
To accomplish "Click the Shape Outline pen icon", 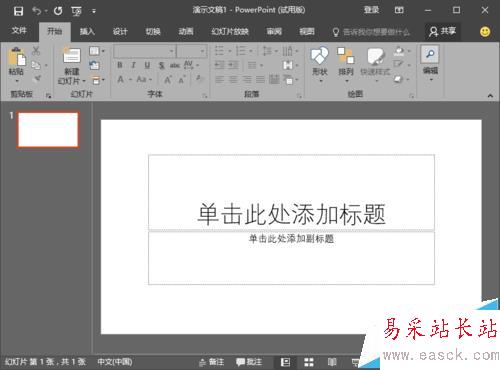I will click(398, 64).
